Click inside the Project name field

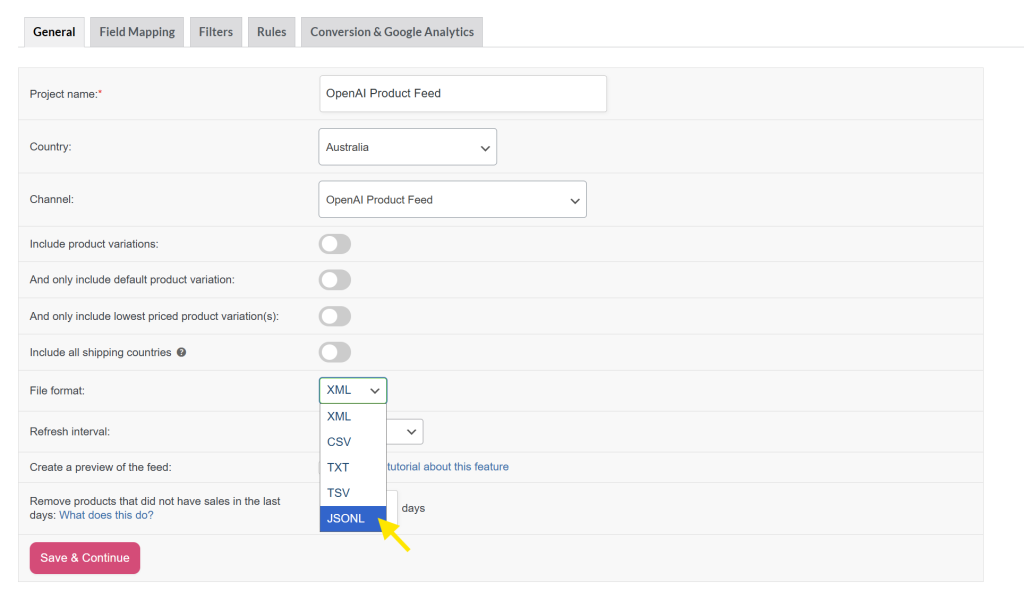(462, 93)
